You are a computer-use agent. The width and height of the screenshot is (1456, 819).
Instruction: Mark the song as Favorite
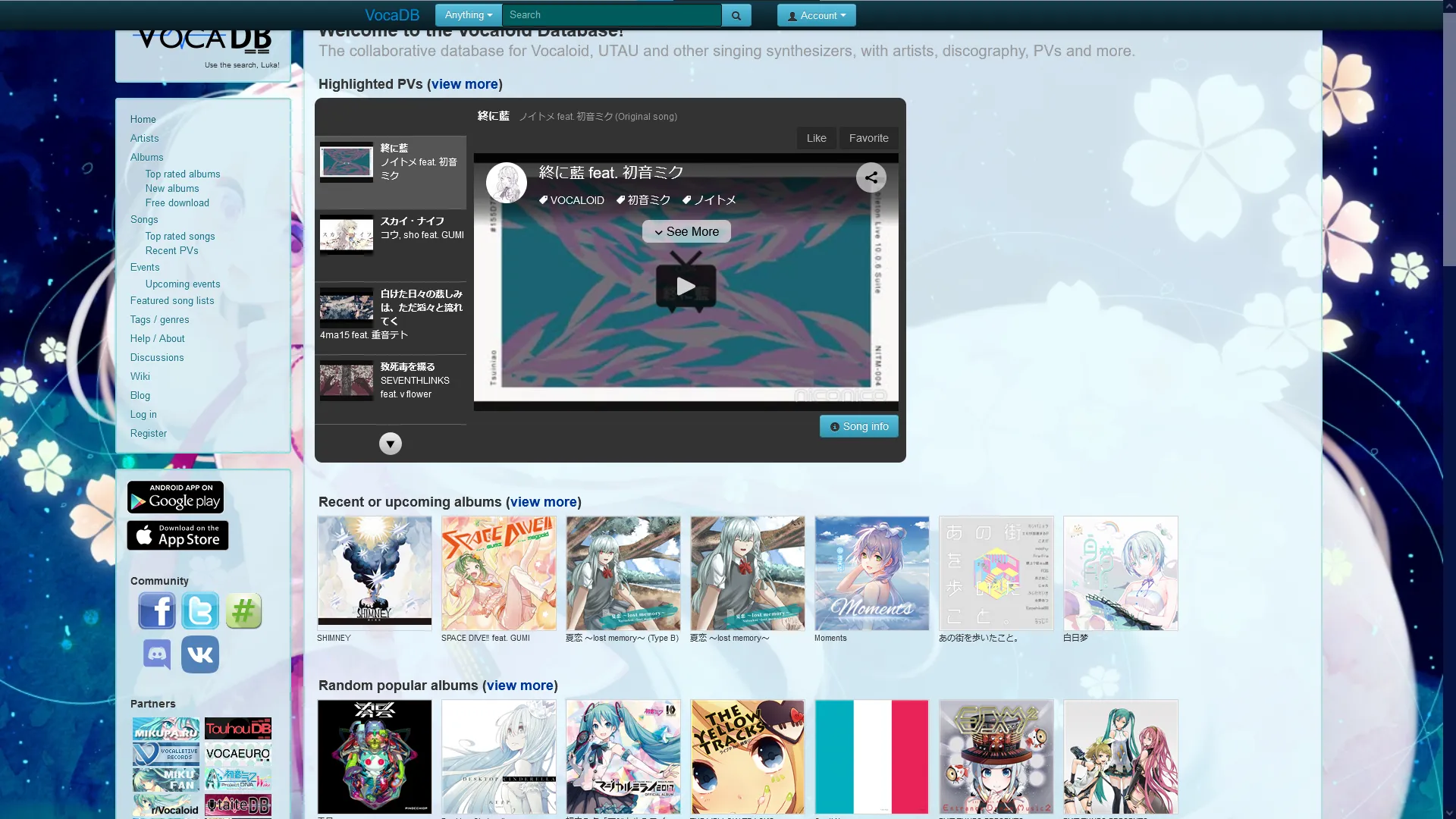(x=868, y=138)
